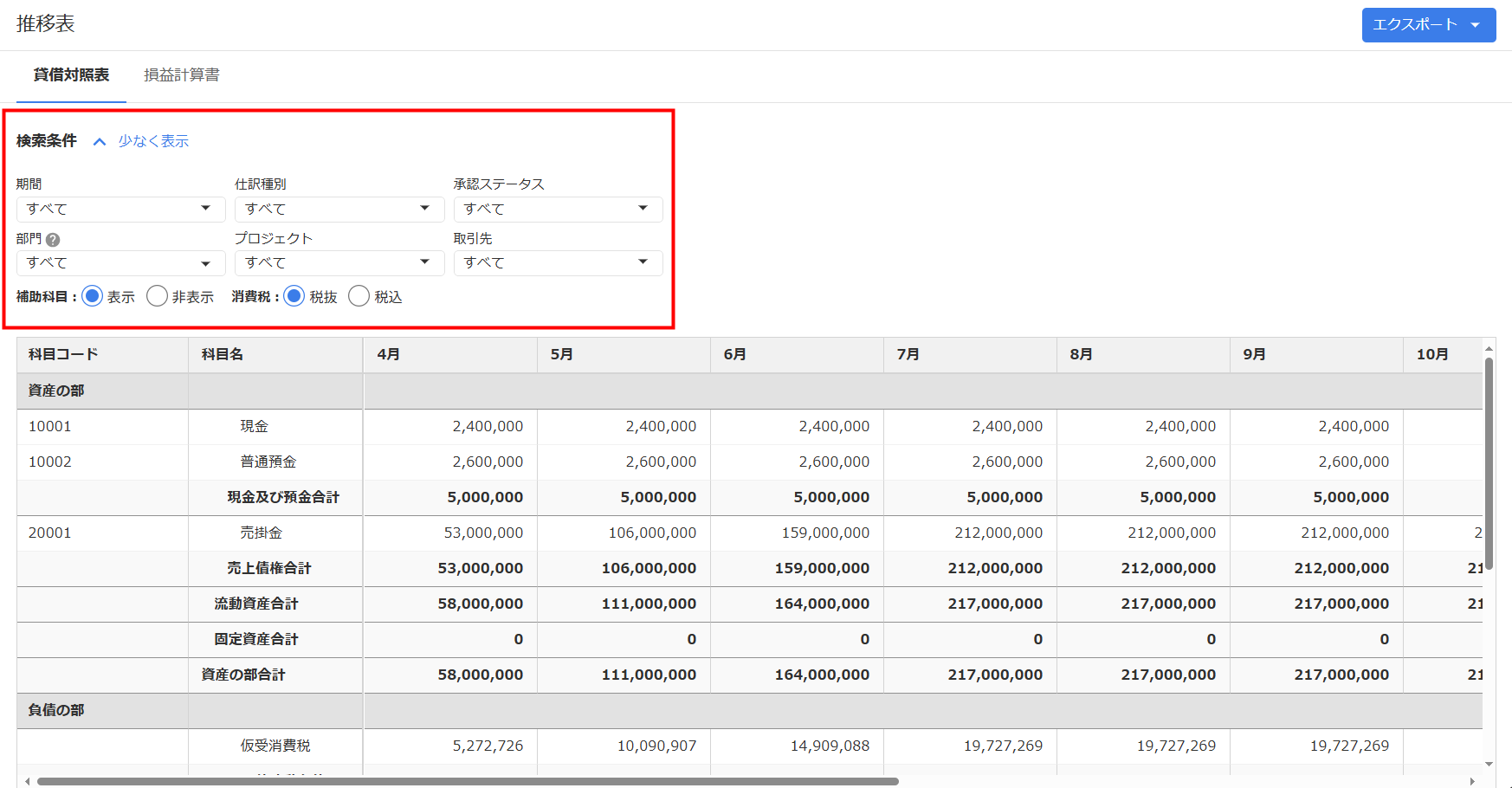Screen dimensions: 1512x788
Task: Click the 6月 column header
Action: pyautogui.click(x=797, y=355)
